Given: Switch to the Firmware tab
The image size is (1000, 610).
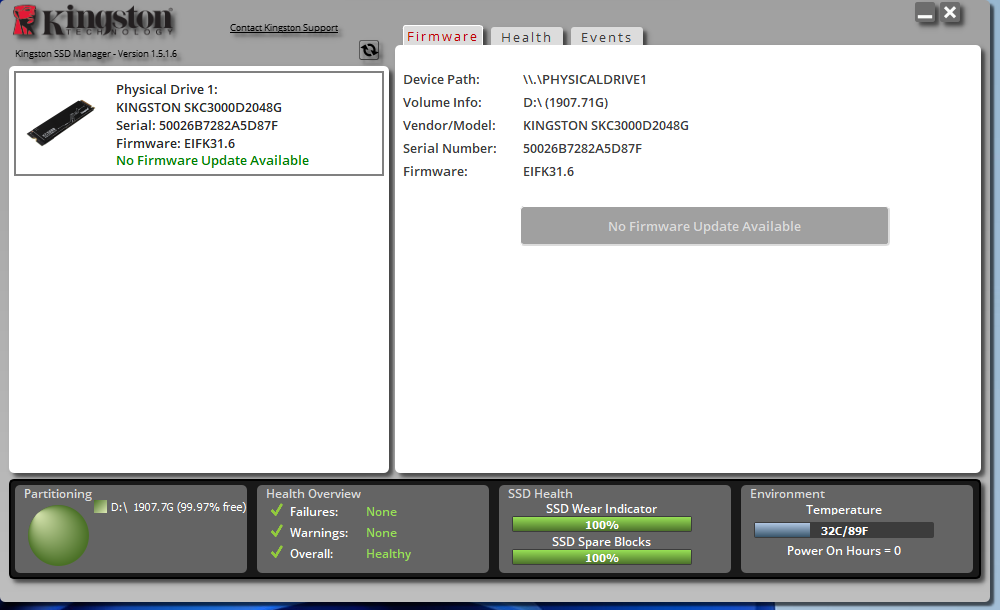Looking at the screenshot, I should point(443,36).
